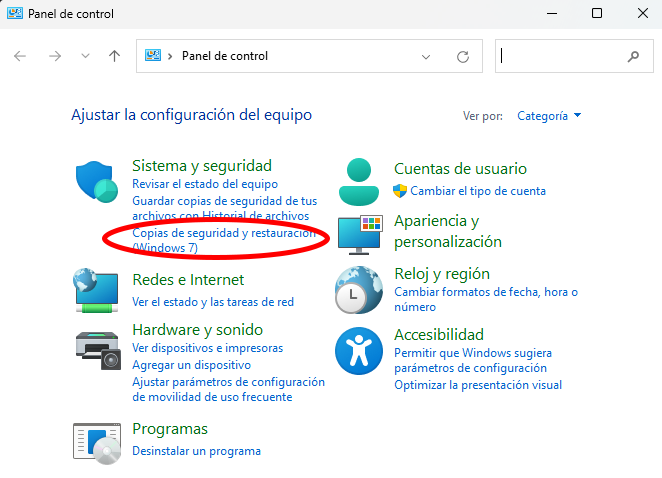Go back with the left arrow
The width and height of the screenshot is (662, 478).
(20, 56)
